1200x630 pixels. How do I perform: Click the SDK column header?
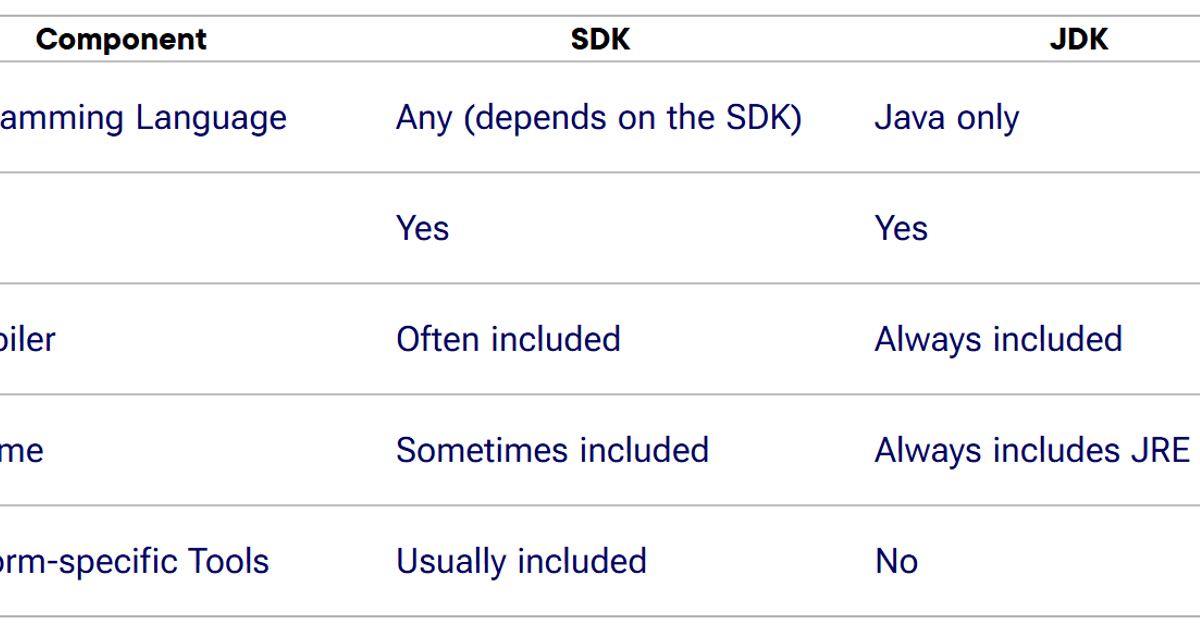pos(600,39)
